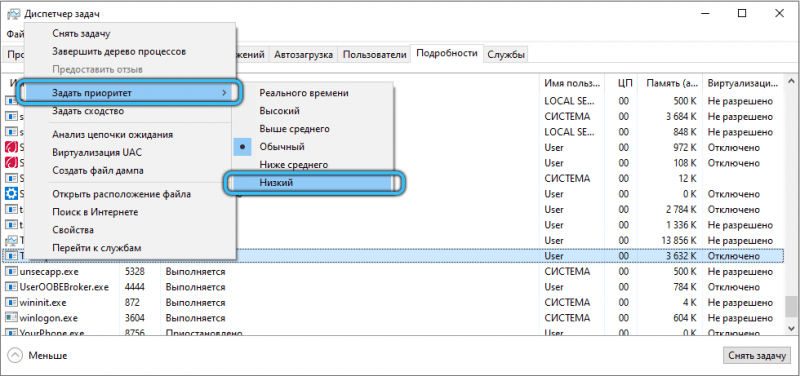Click Задать сходство menu entry
Screen dimensions: 800x376
(x=88, y=111)
